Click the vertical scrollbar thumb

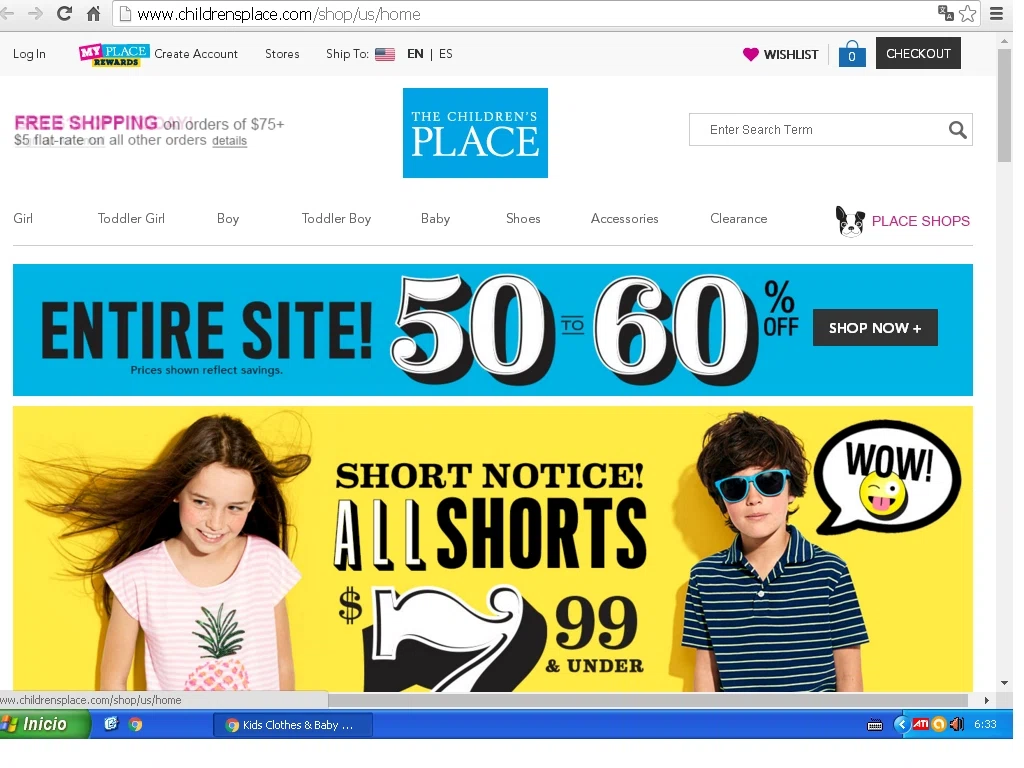1004,104
